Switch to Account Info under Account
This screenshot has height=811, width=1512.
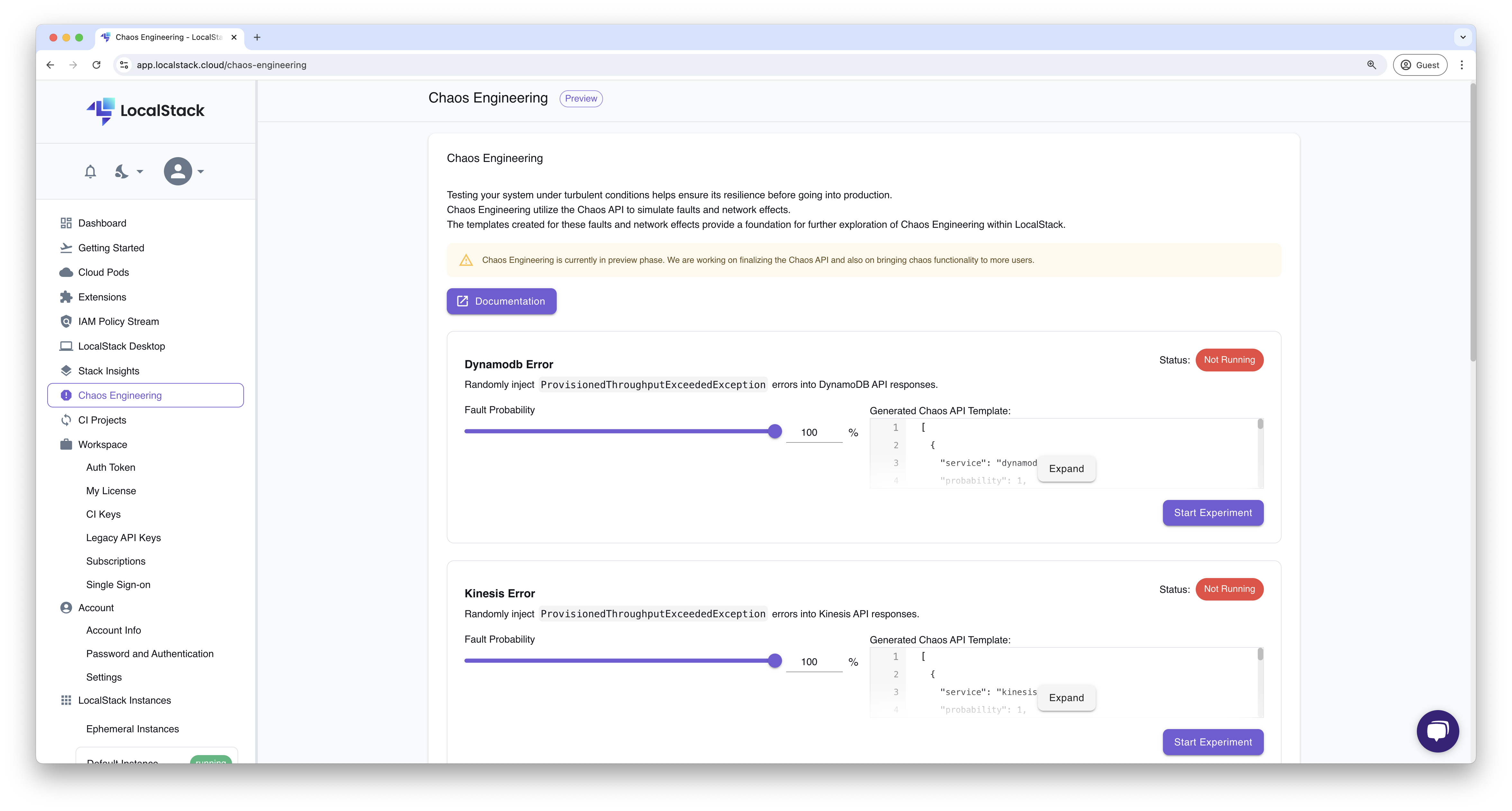pyautogui.click(x=113, y=630)
